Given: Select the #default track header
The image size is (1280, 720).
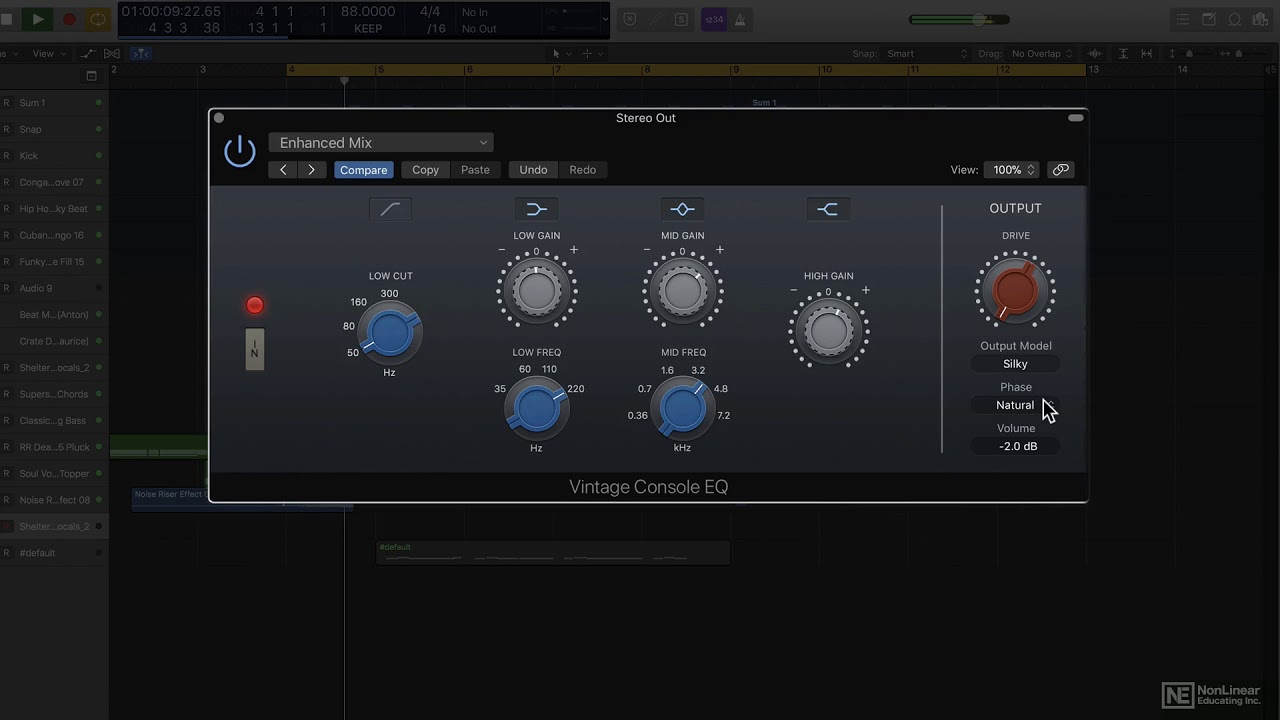Looking at the screenshot, I should [55, 553].
